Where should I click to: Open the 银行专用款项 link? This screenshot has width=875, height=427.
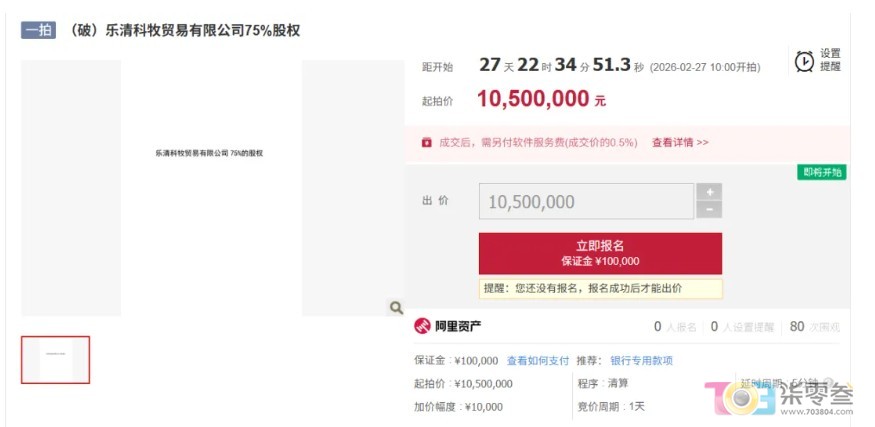tap(642, 361)
